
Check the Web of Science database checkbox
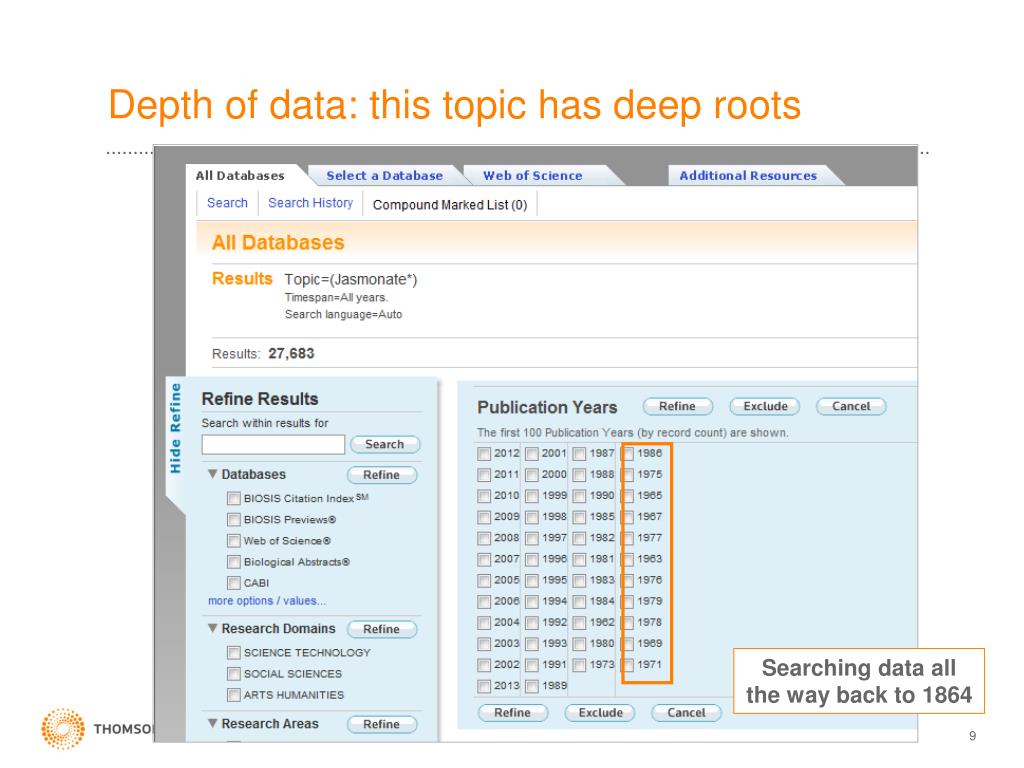coord(234,541)
